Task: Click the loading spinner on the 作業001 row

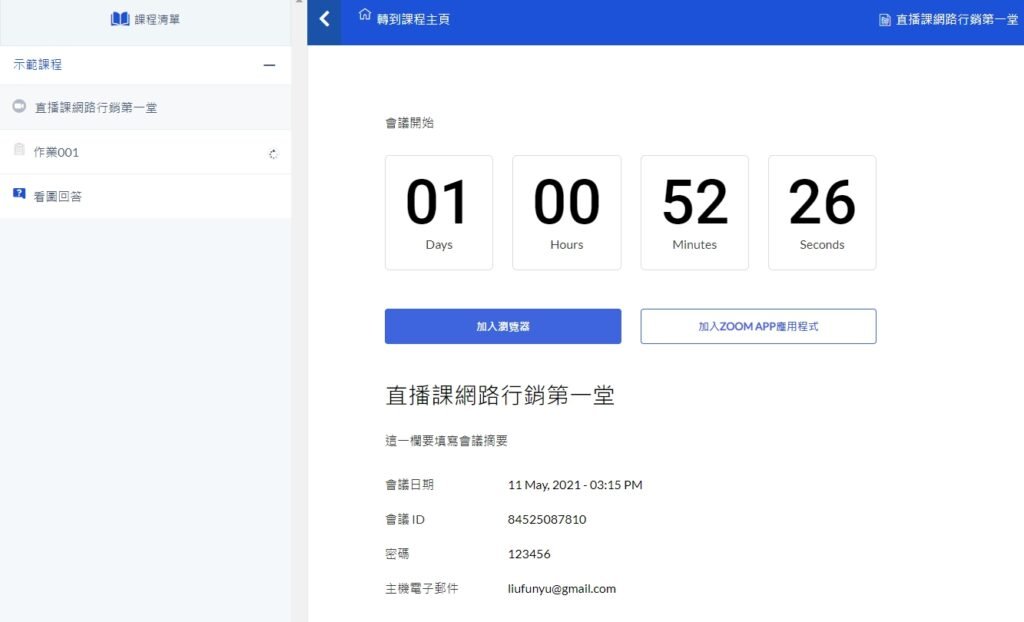Action: click(x=273, y=154)
